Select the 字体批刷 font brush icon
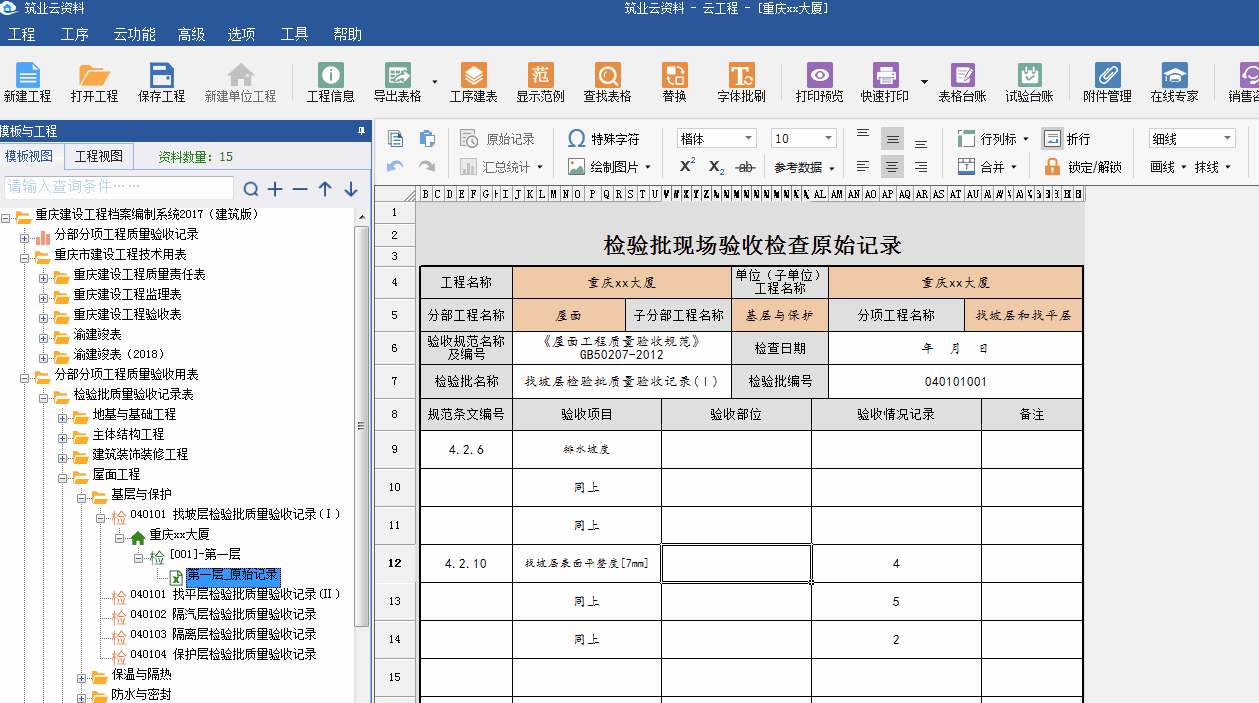Screen dimensions: 1259x703 745,82
